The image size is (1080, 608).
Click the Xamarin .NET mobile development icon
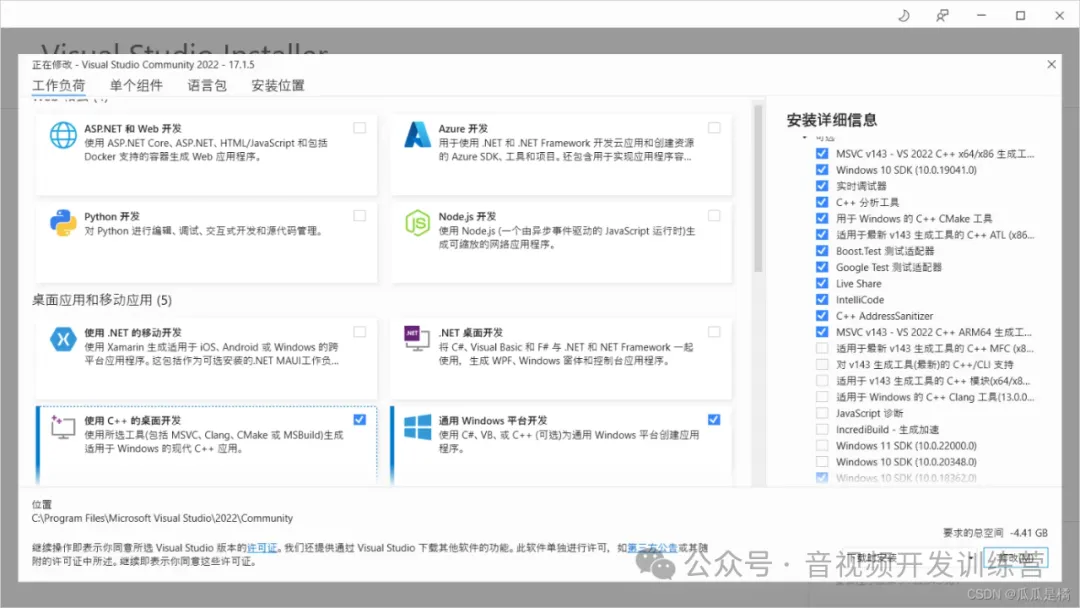64,339
